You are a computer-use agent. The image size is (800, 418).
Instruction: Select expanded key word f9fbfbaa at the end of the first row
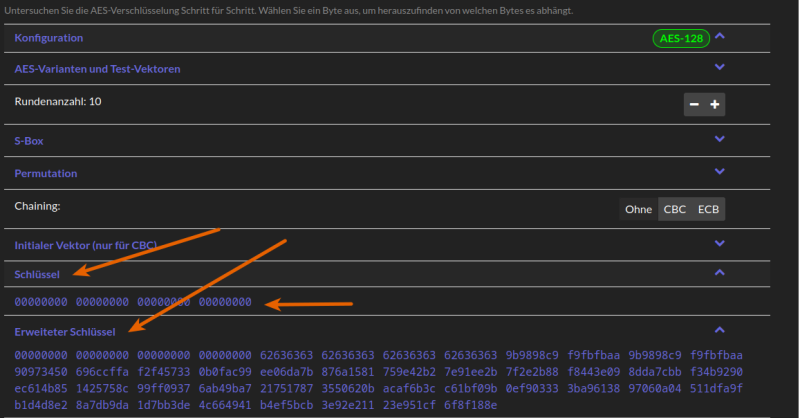point(716,355)
